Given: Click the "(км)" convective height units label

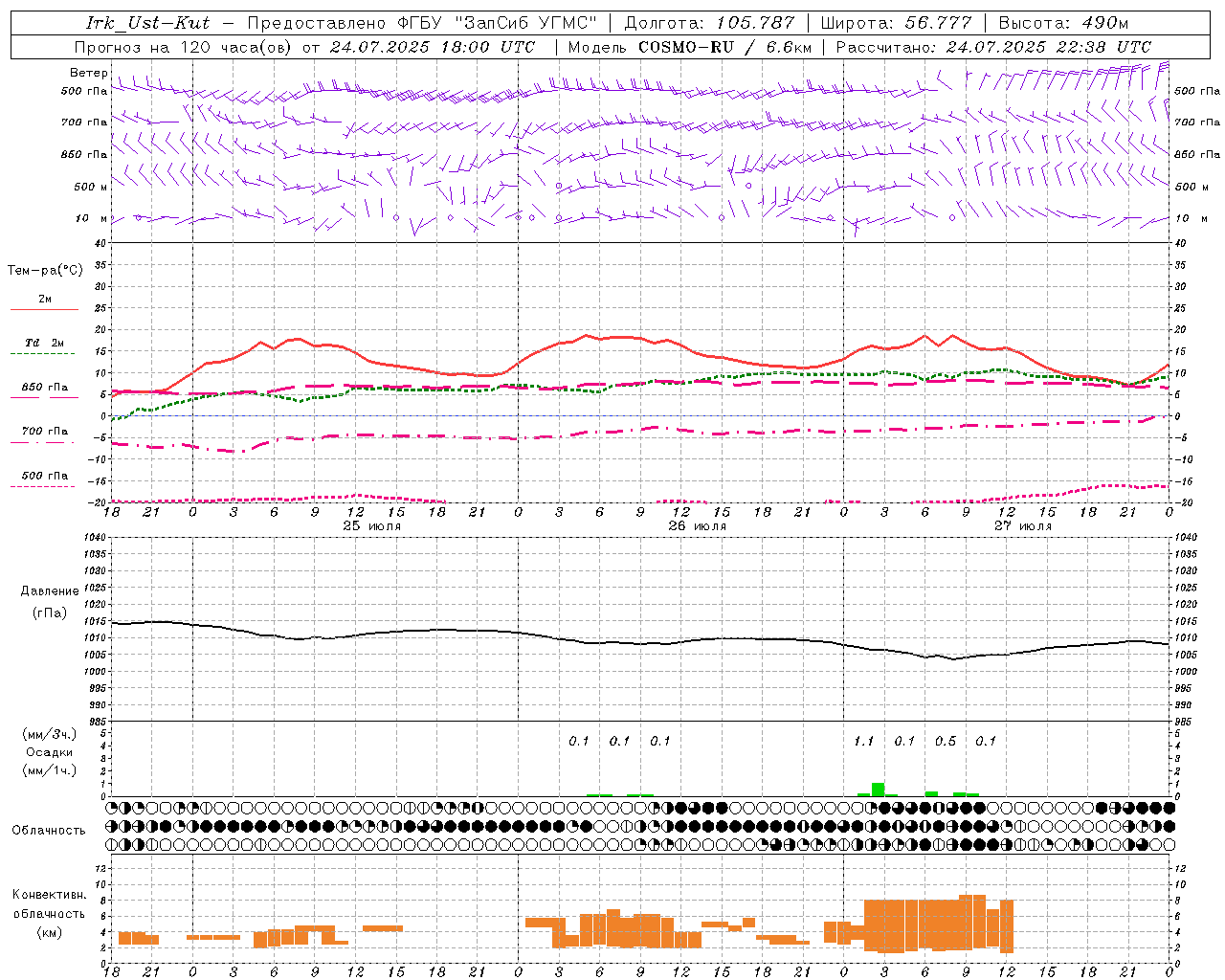Looking at the screenshot, I should 50,932.
